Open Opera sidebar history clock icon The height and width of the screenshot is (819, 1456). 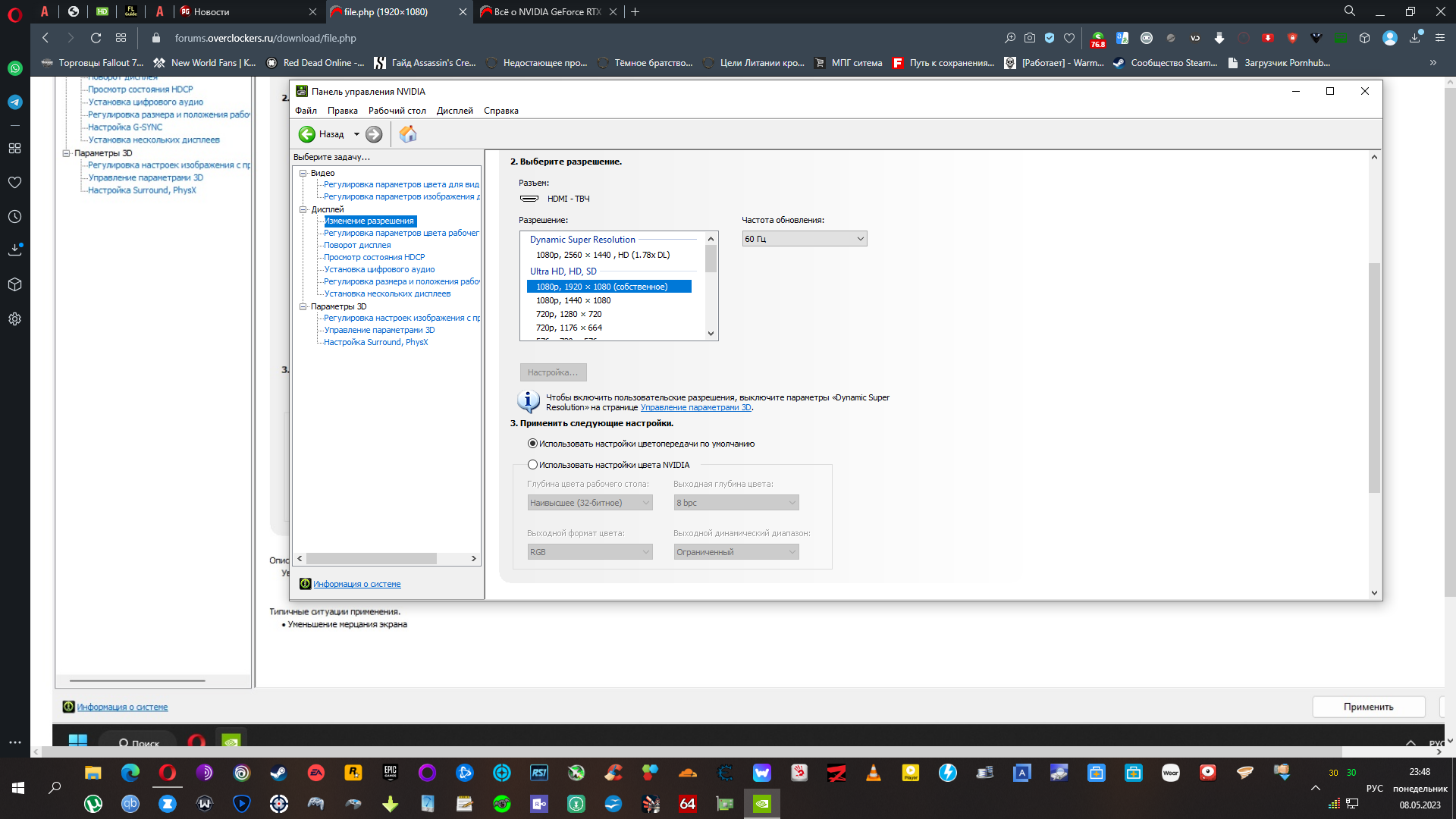coord(14,217)
